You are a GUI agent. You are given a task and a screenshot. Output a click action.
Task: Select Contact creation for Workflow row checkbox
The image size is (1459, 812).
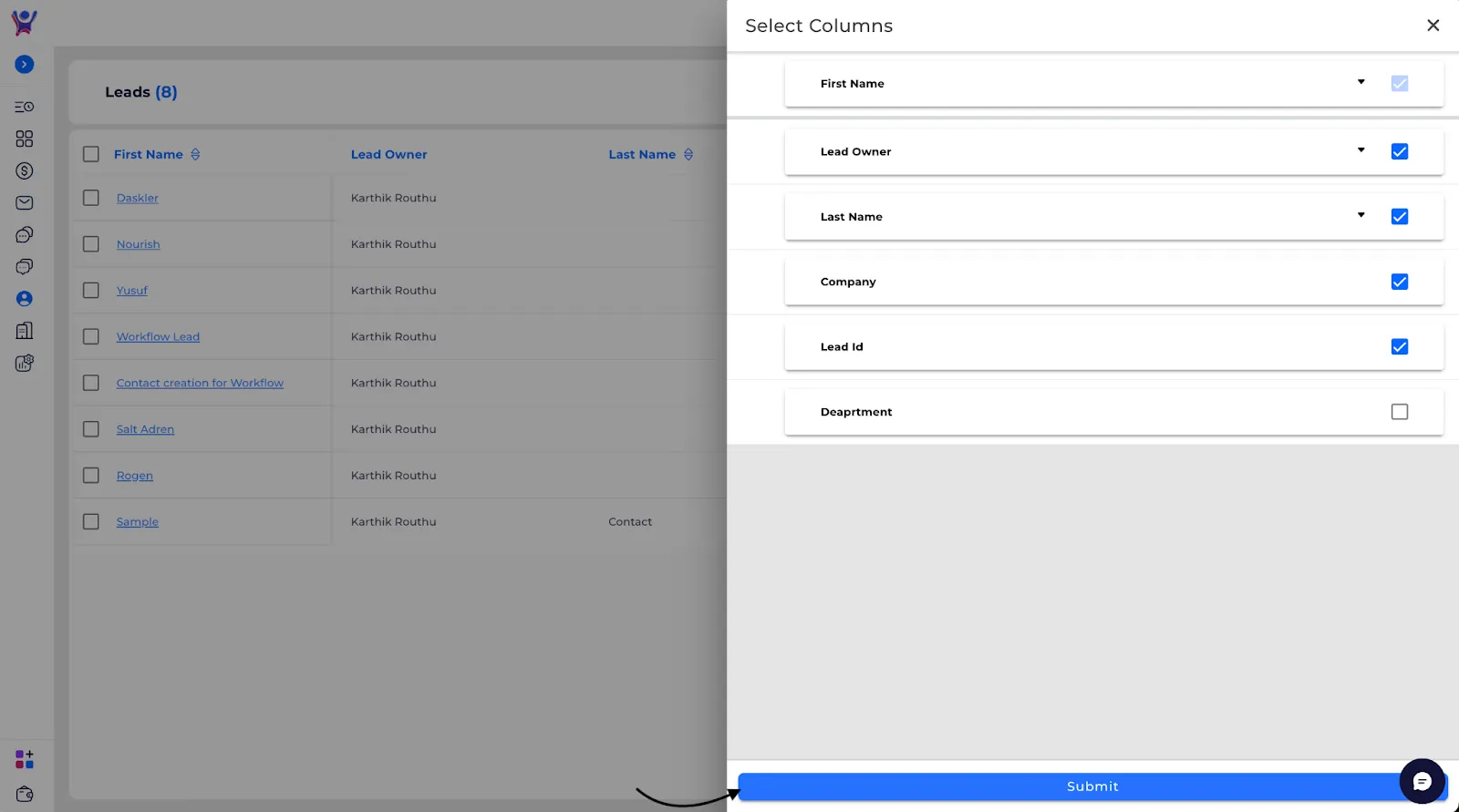tap(91, 383)
